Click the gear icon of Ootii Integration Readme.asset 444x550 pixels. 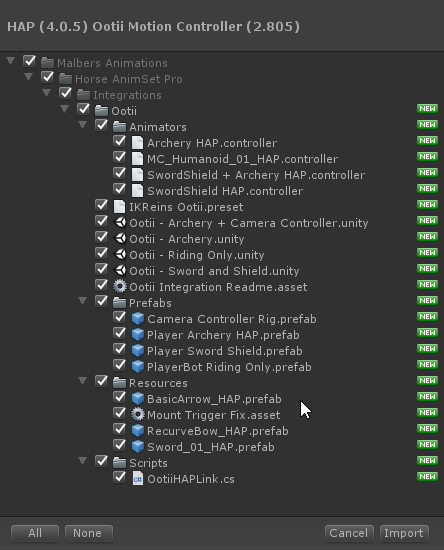tap(120, 287)
